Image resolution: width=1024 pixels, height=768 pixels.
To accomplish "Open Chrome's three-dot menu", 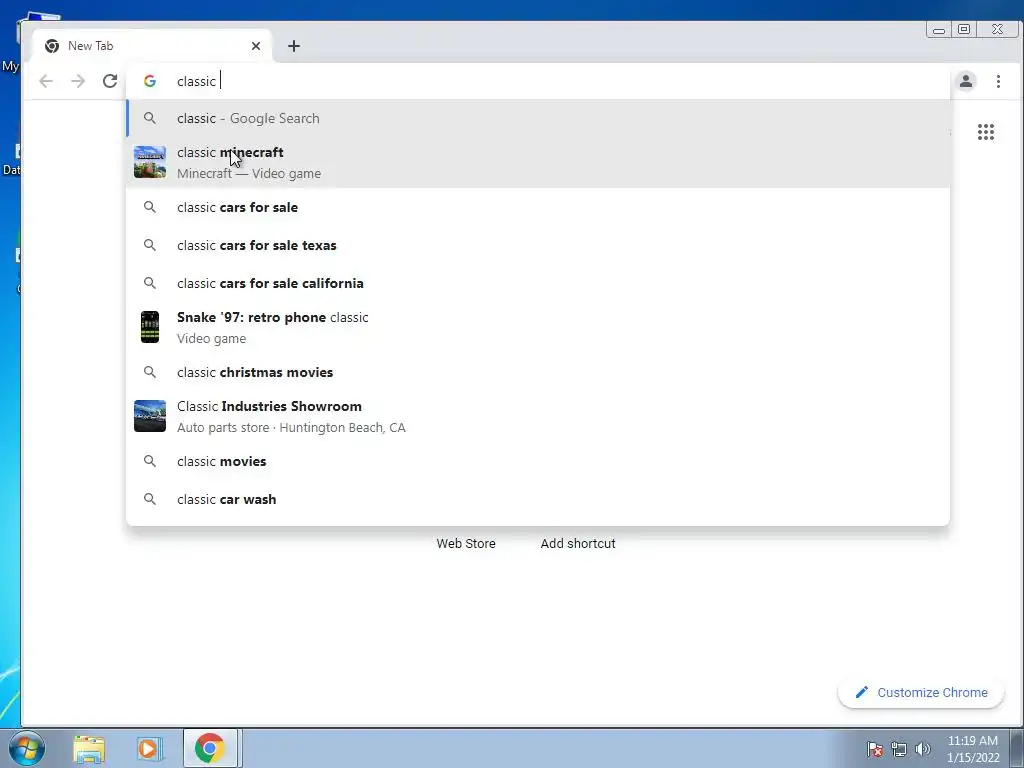I will (x=998, y=81).
